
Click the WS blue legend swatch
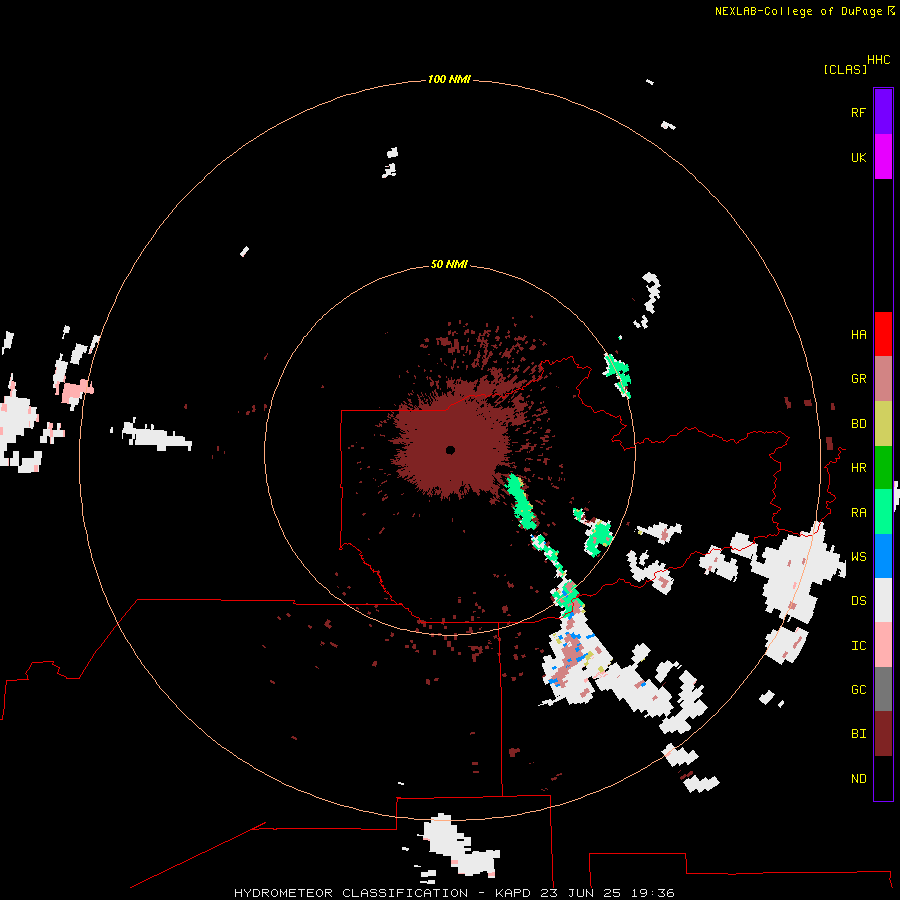tap(883, 556)
